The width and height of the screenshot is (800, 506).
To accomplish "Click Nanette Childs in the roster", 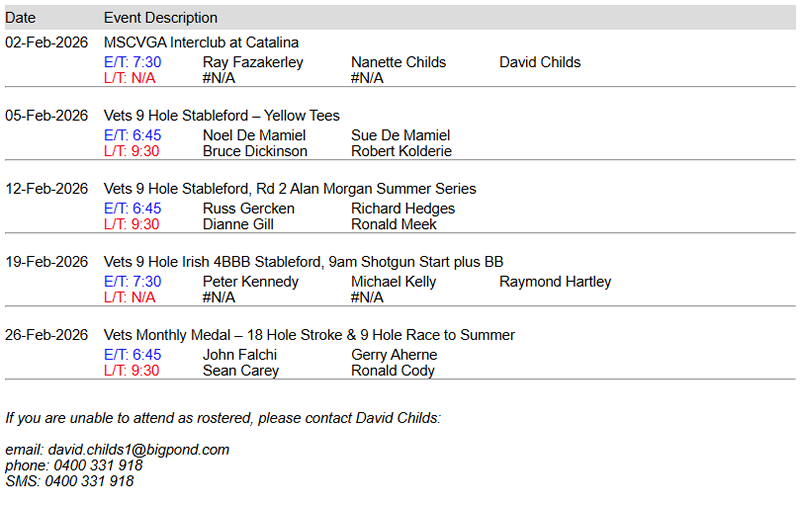I will pyautogui.click(x=398, y=62).
